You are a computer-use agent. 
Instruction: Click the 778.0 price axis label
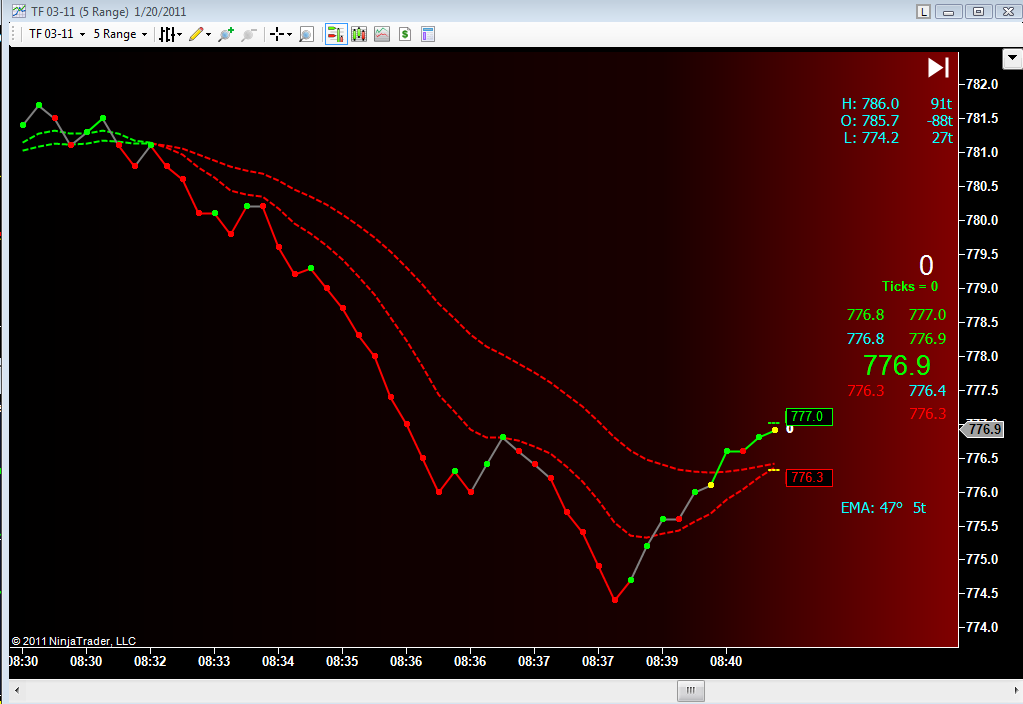982,356
